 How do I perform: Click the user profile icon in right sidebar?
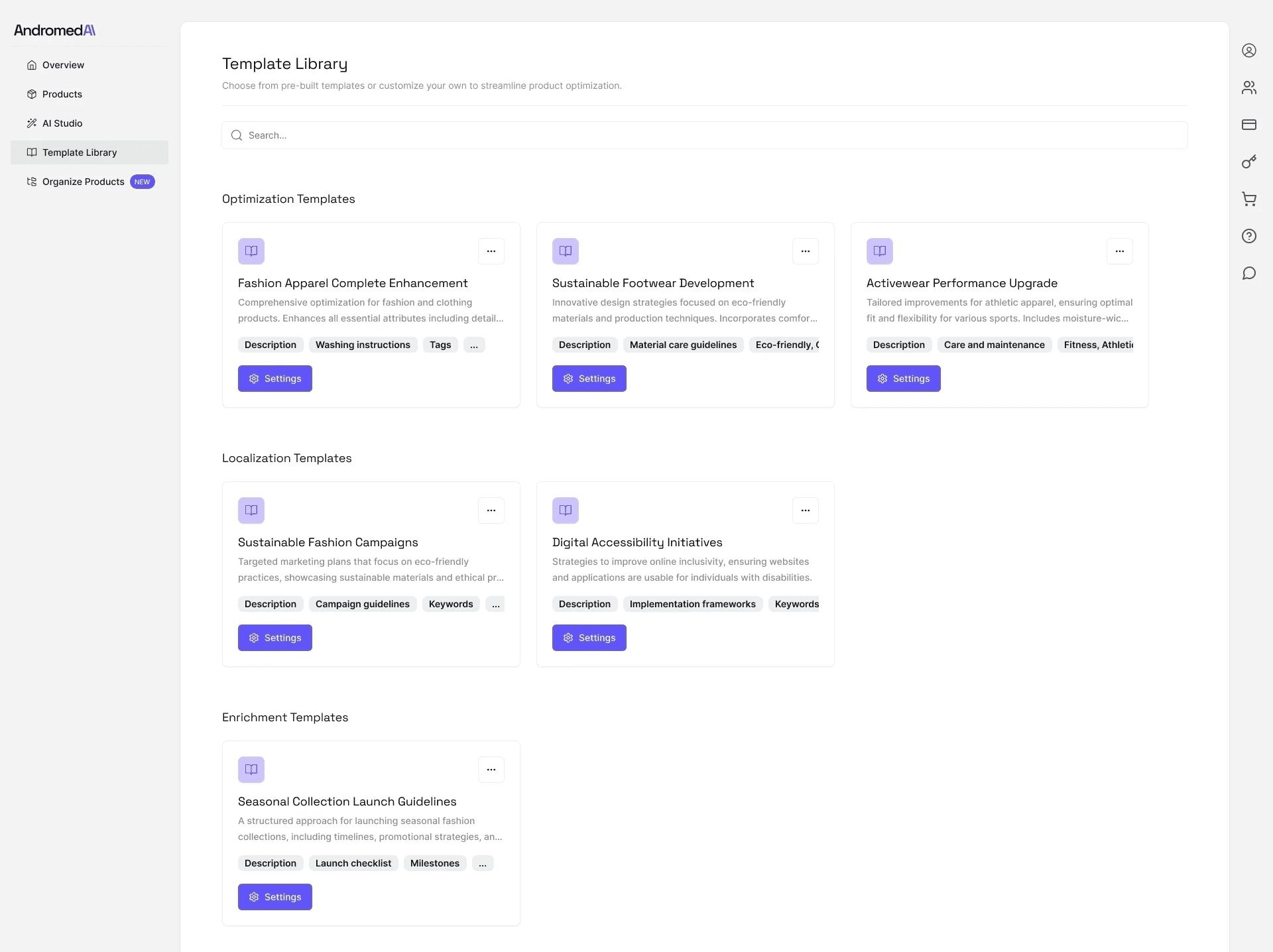pyautogui.click(x=1249, y=50)
